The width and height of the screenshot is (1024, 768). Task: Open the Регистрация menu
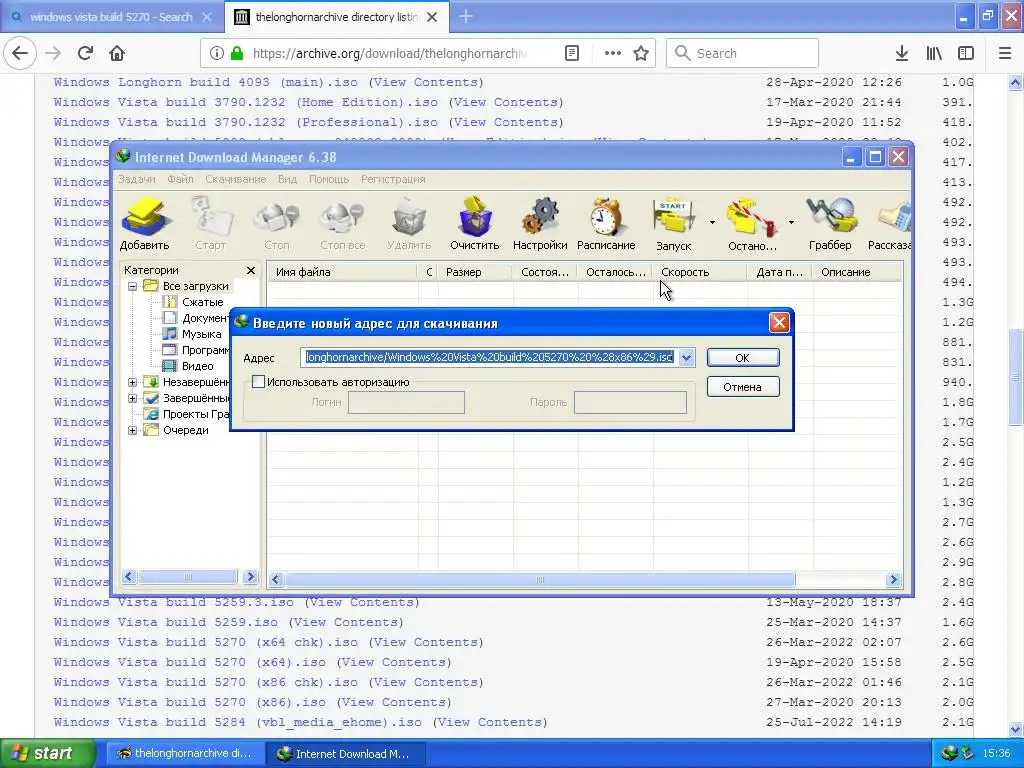(x=393, y=179)
